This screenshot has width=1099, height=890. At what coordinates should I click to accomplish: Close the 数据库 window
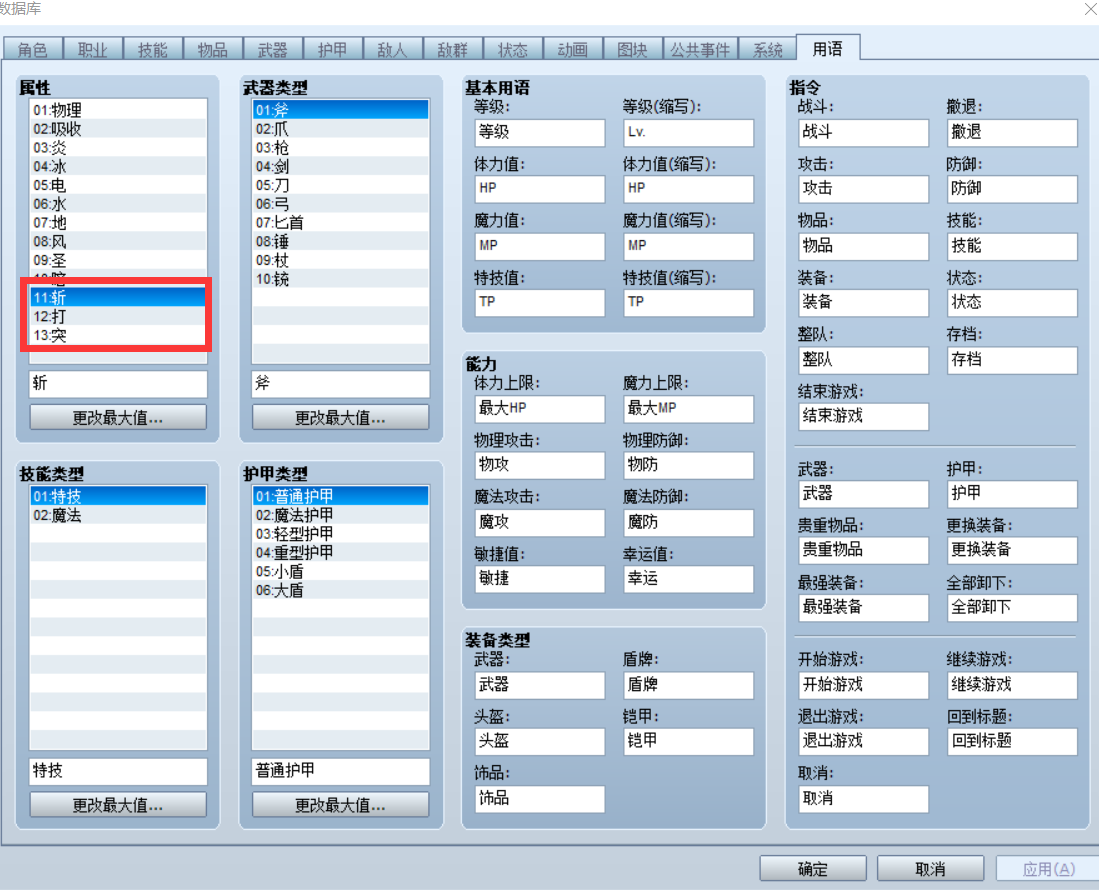point(1091,8)
